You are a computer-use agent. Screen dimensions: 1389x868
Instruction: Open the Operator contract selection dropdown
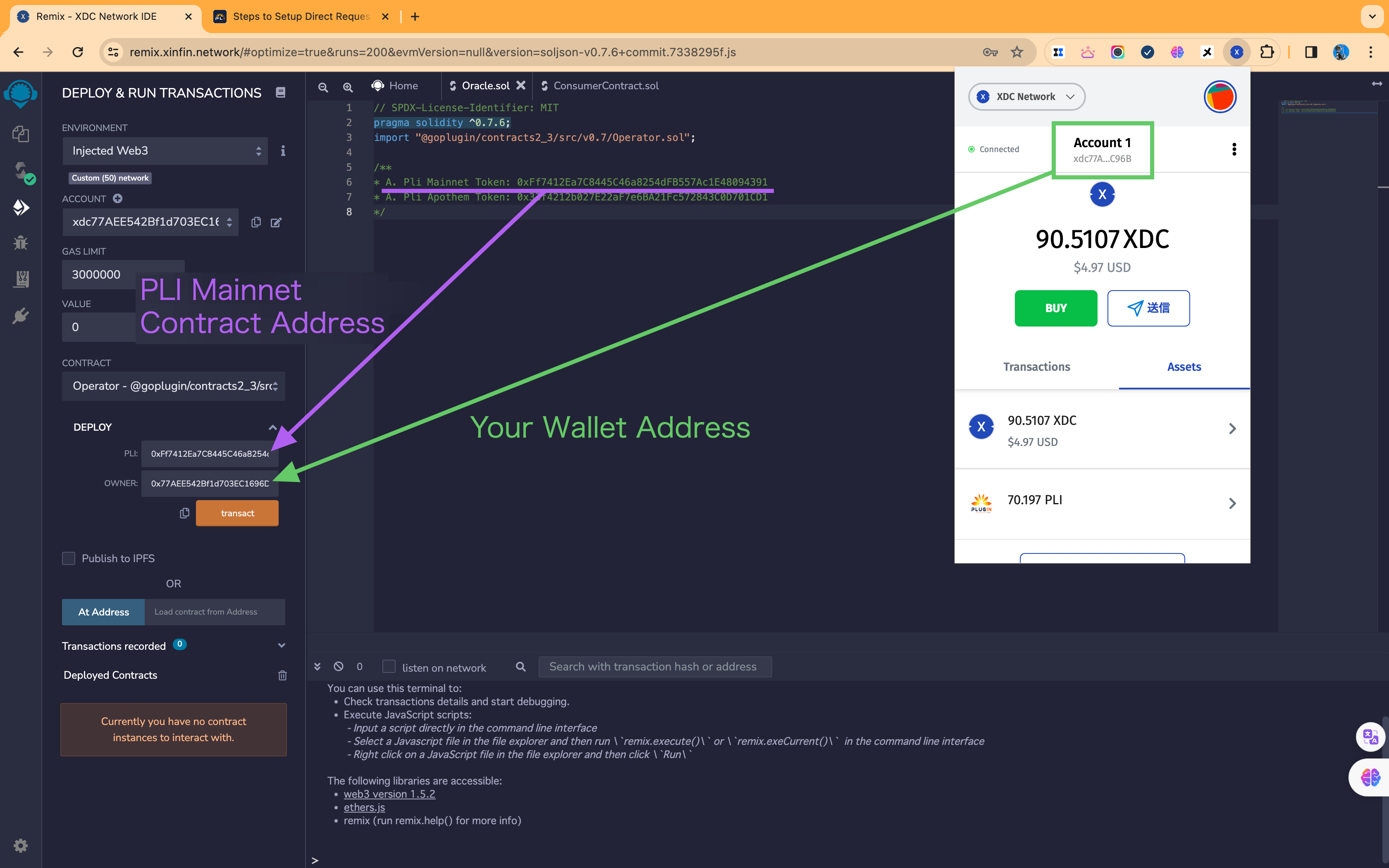pyautogui.click(x=173, y=386)
